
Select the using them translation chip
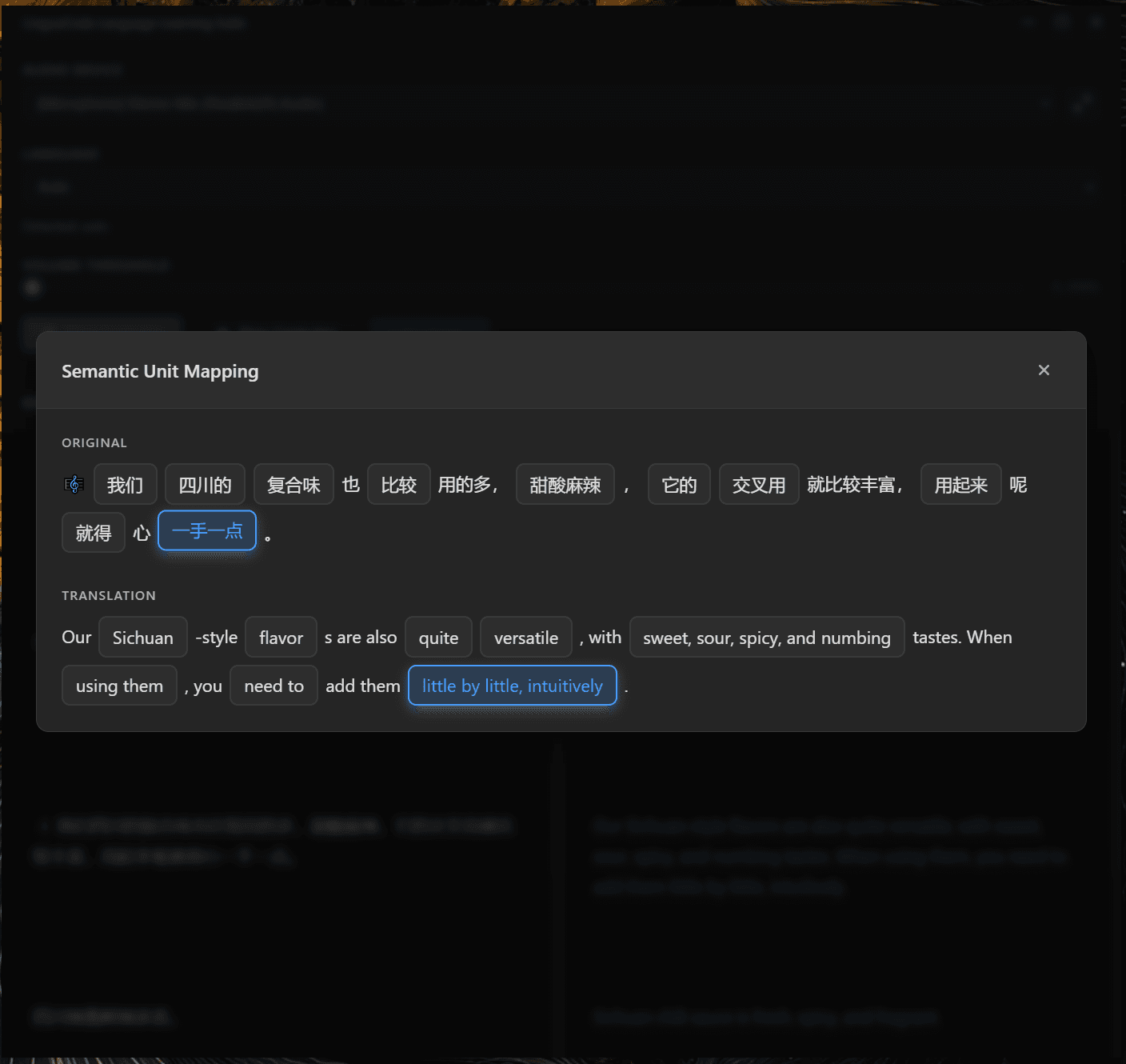coord(119,686)
